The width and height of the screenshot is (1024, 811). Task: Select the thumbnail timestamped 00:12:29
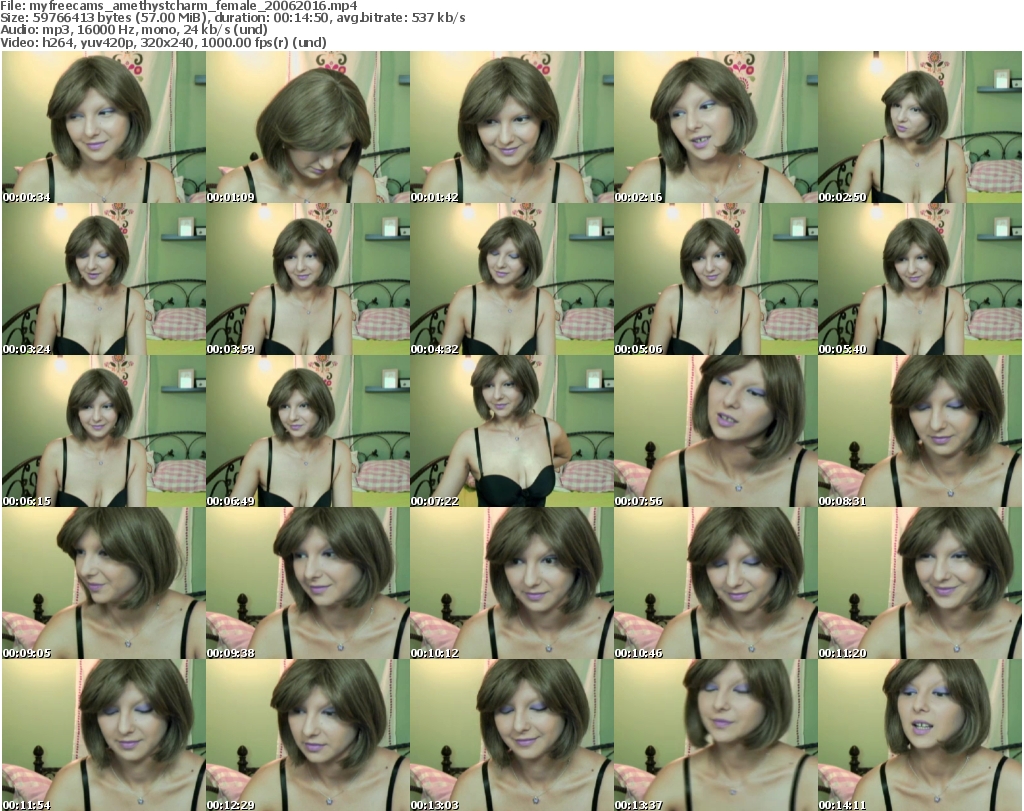pos(308,735)
